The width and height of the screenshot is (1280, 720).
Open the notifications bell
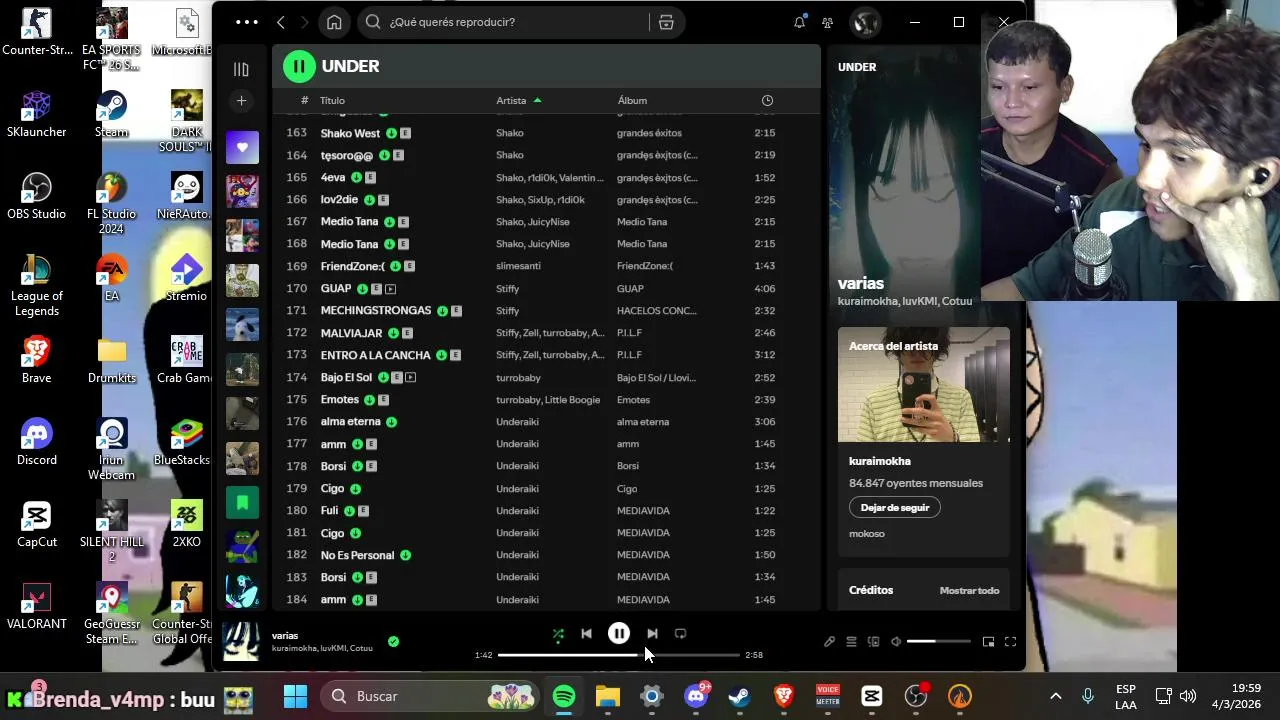799,22
